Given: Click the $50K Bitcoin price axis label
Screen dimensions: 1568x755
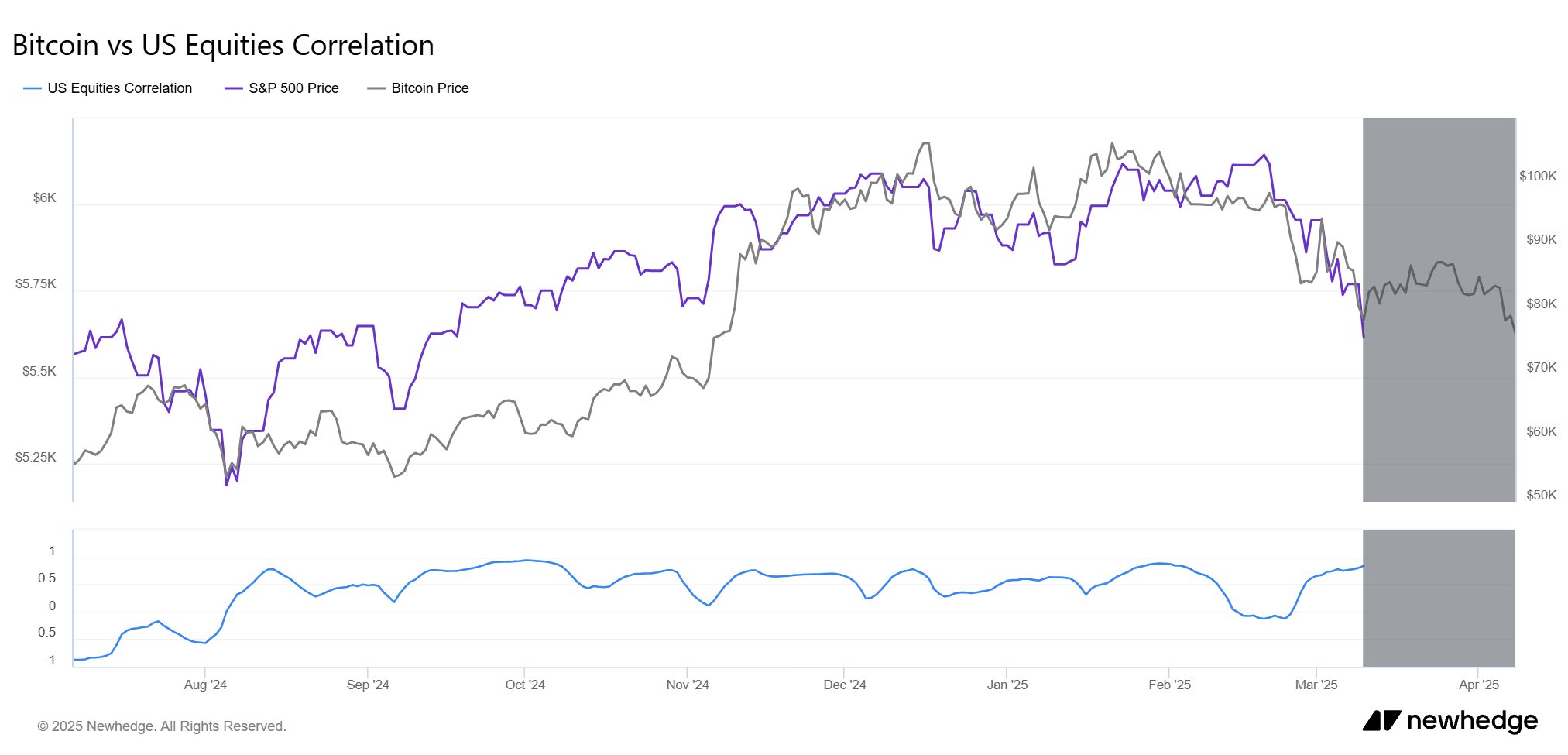Looking at the screenshot, I should 1541,496.
